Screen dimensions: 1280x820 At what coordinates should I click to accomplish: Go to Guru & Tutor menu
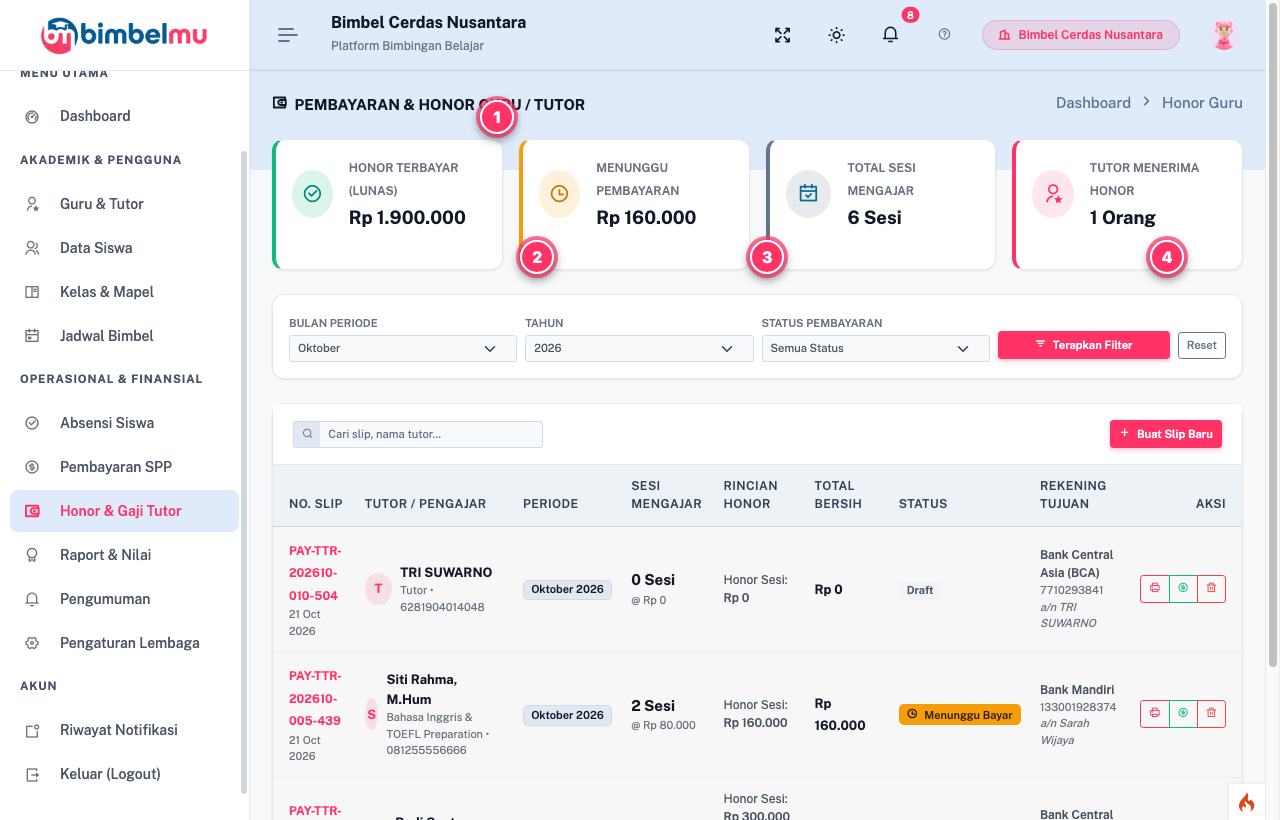click(x=124, y=204)
